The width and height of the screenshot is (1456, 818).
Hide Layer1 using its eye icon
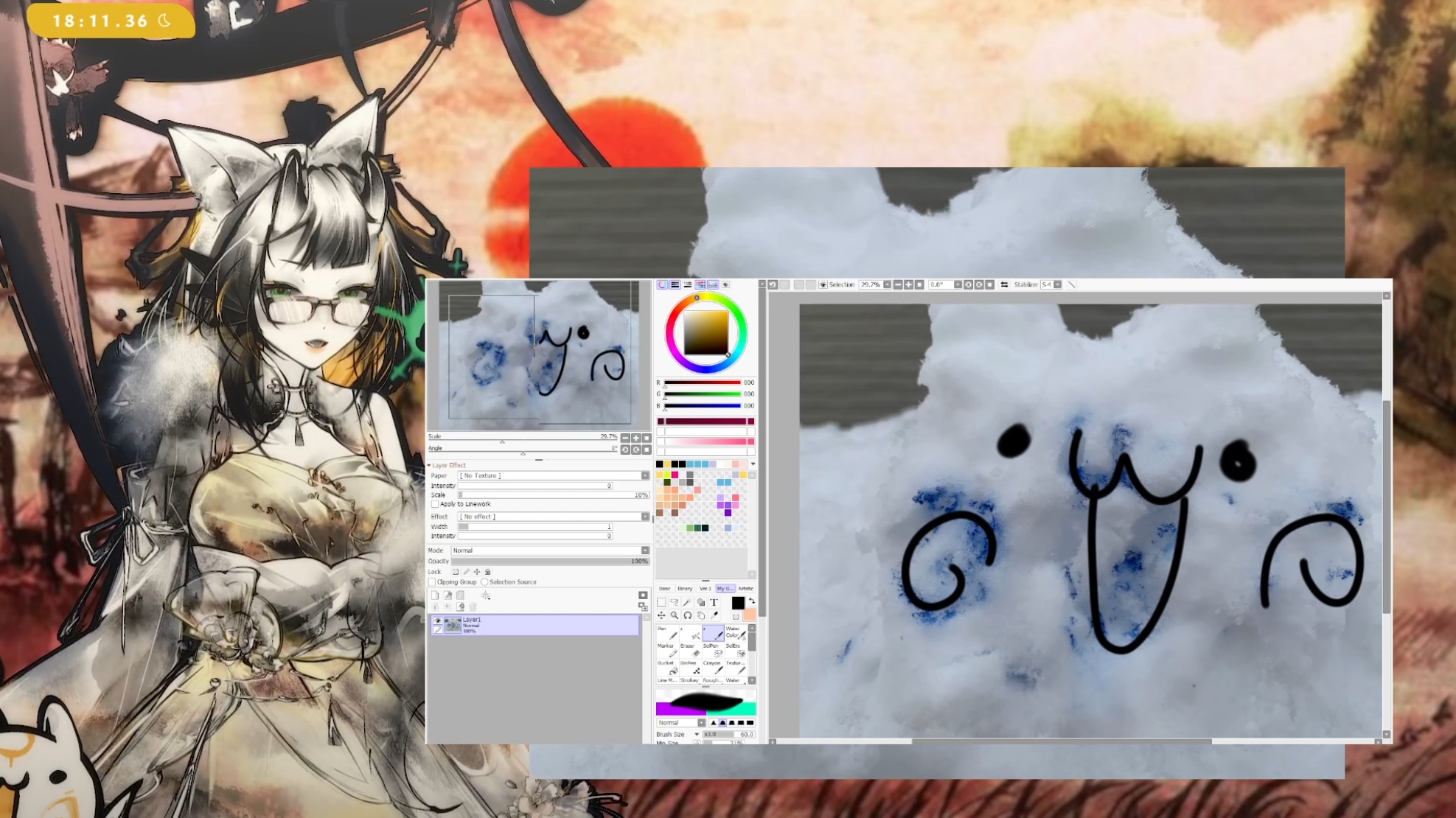pyautogui.click(x=438, y=621)
